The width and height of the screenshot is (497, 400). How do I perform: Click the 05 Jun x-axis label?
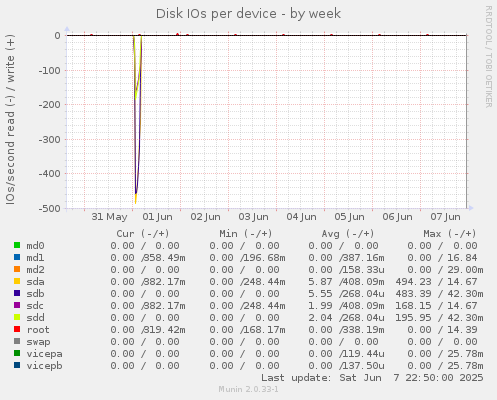click(x=349, y=217)
